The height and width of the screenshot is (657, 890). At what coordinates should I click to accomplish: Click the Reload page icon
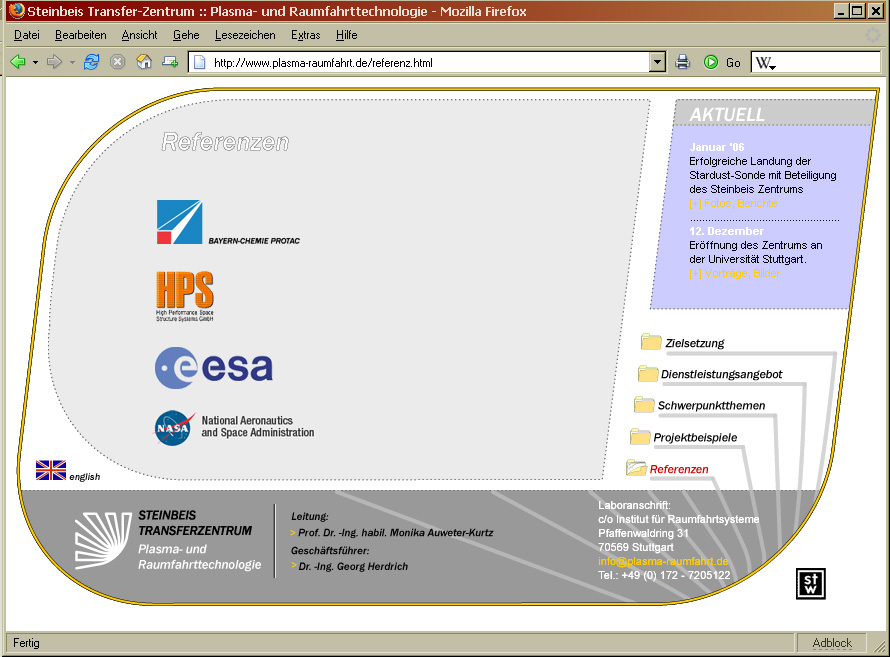(92, 62)
